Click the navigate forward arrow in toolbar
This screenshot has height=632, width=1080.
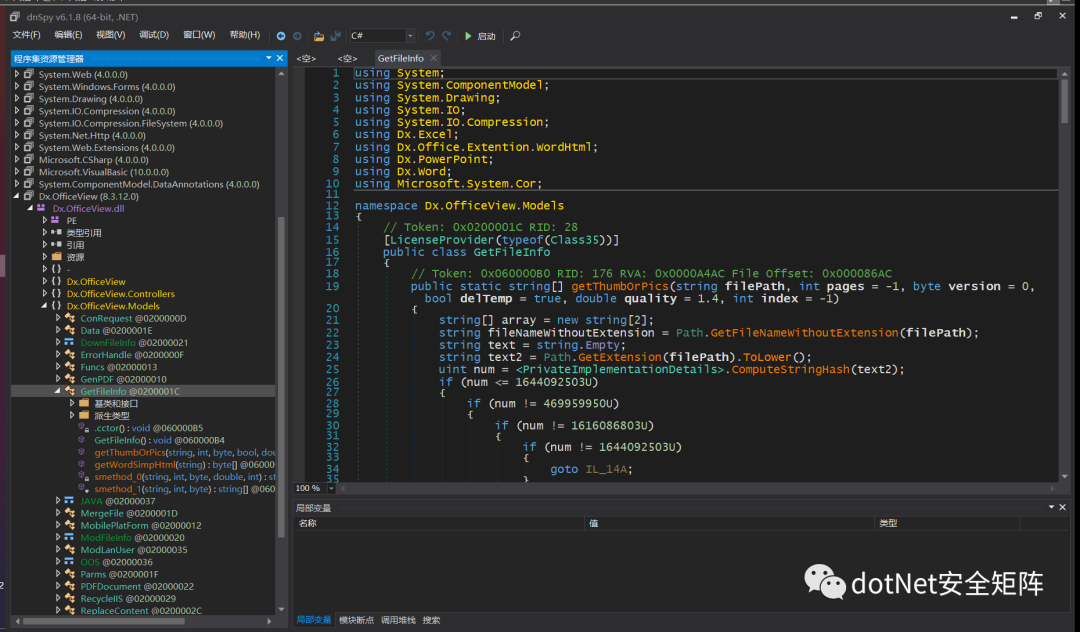click(x=298, y=36)
